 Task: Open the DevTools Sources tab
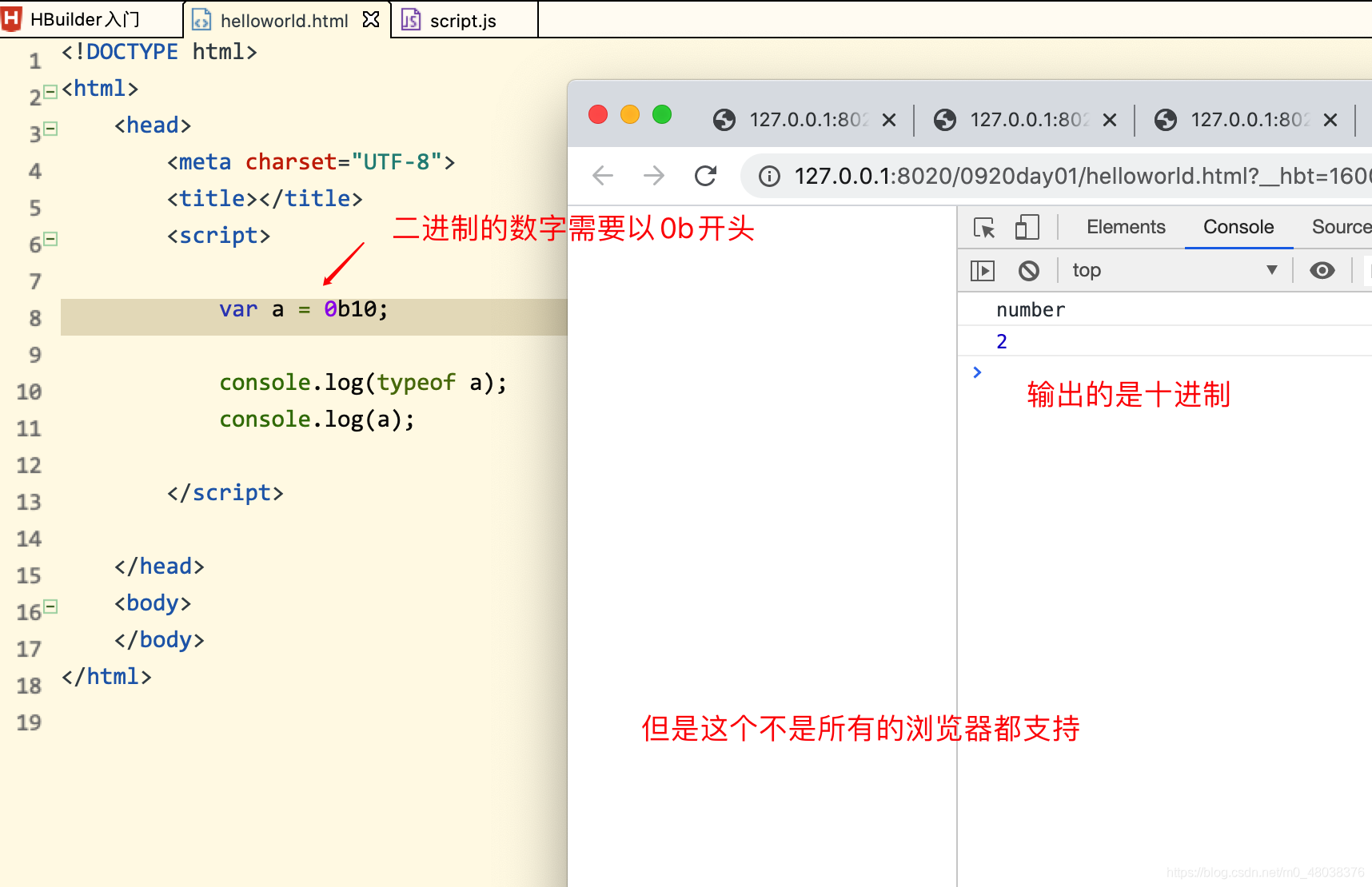[1341, 227]
